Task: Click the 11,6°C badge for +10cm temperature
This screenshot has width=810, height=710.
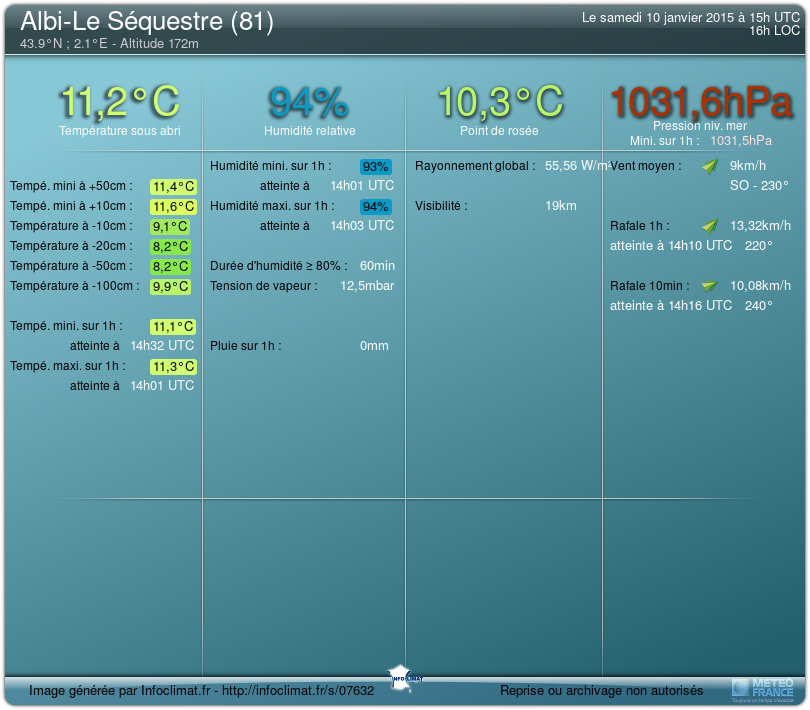Action: click(x=173, y=206)
